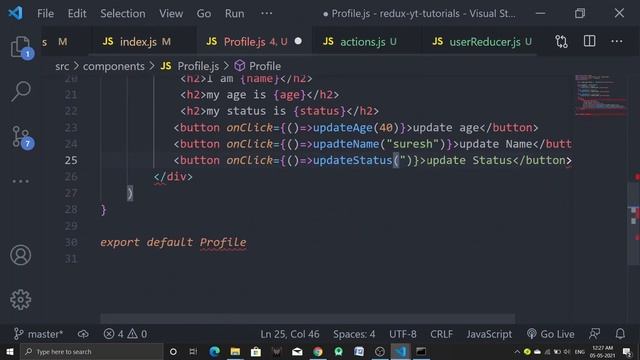Open the File menu
Viewport: 640px width, 360px height.
pyautogui.click(x=45, y=13)
